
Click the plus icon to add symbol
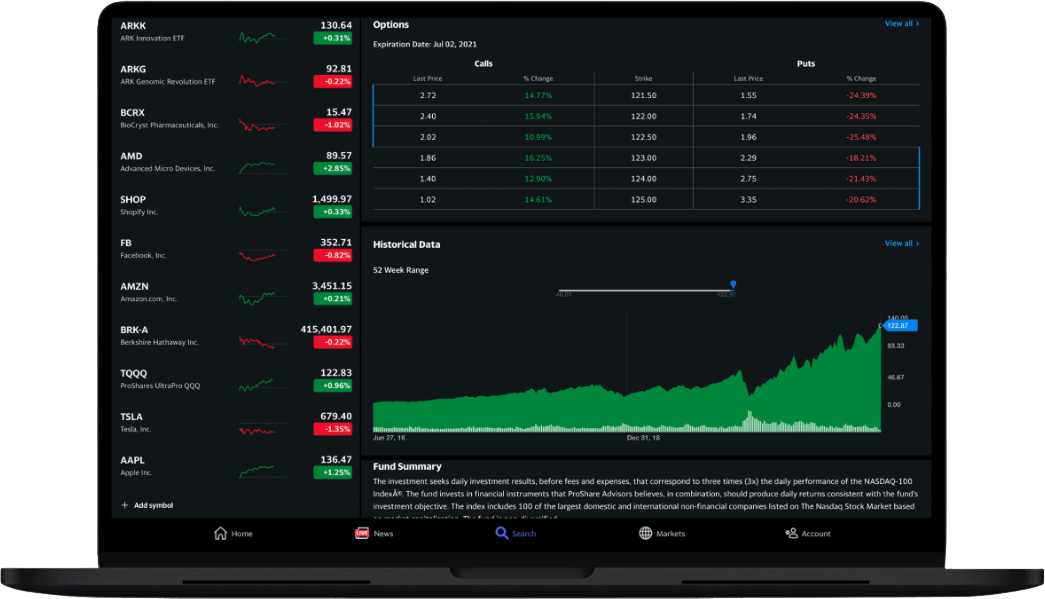coord(125,505)
